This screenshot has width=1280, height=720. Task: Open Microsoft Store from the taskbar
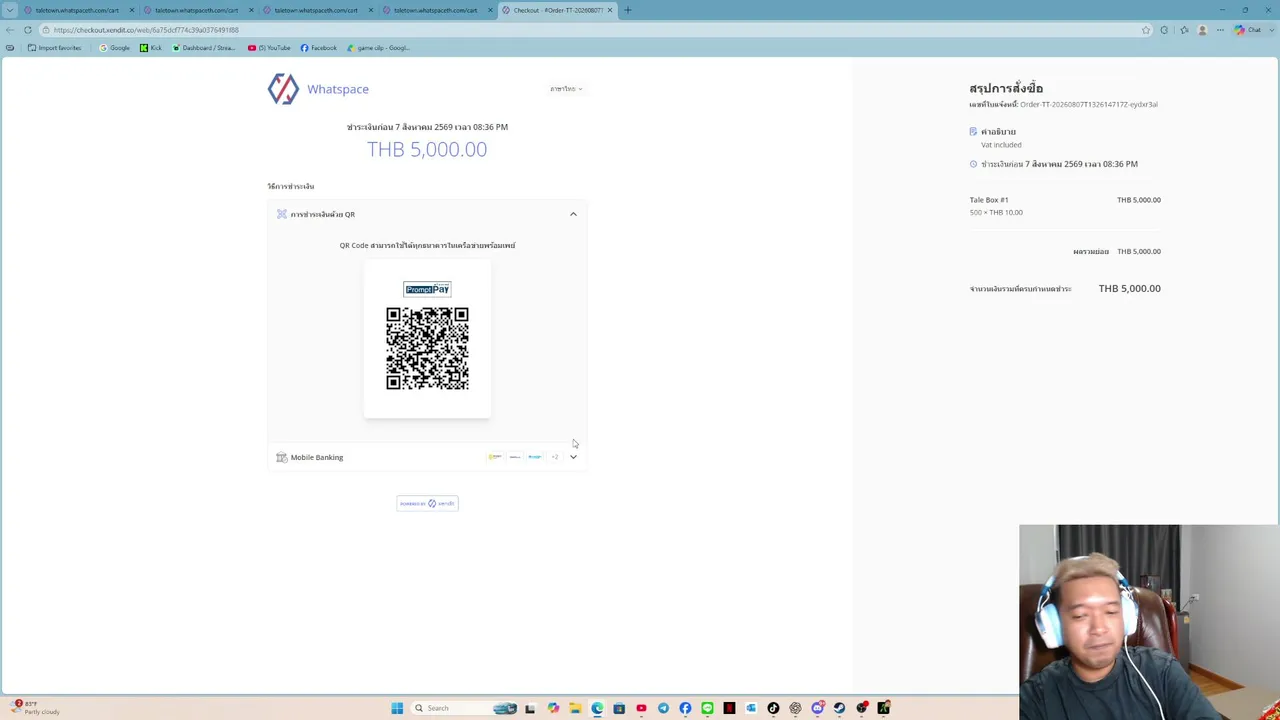coord(619,708)
